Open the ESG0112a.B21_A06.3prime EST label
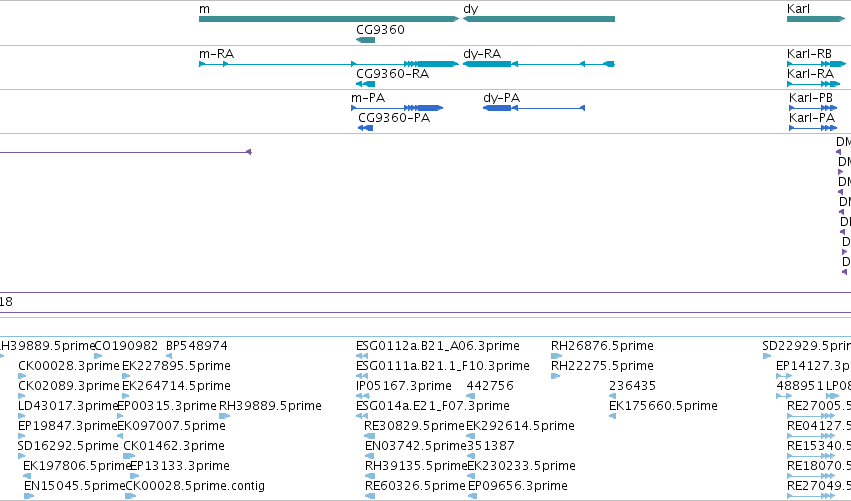This screenshot has width=851, height=501. pos(437,346)
